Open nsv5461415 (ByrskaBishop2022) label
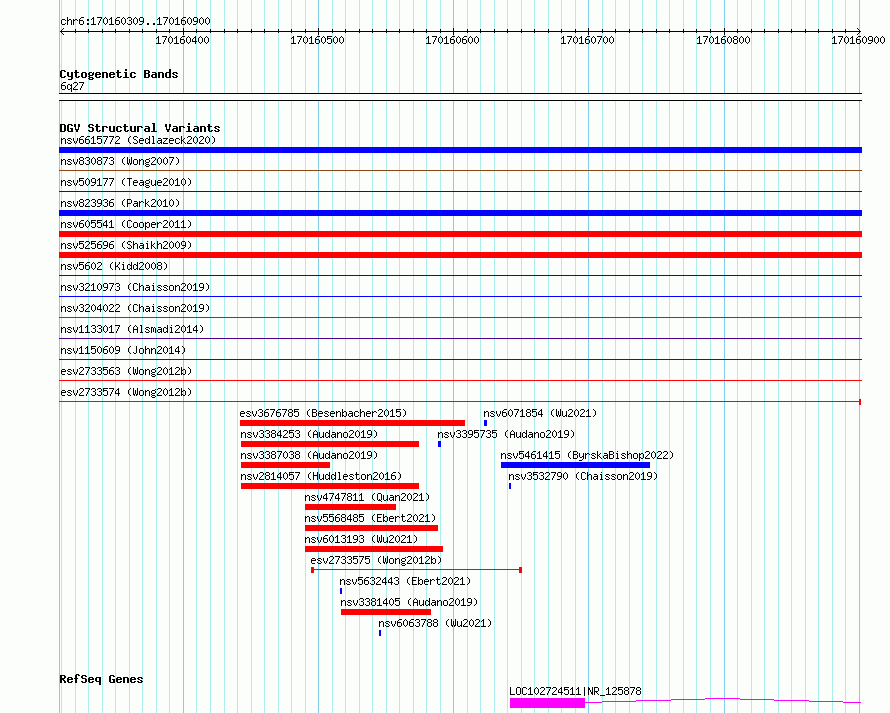 (x=587, y=455)
